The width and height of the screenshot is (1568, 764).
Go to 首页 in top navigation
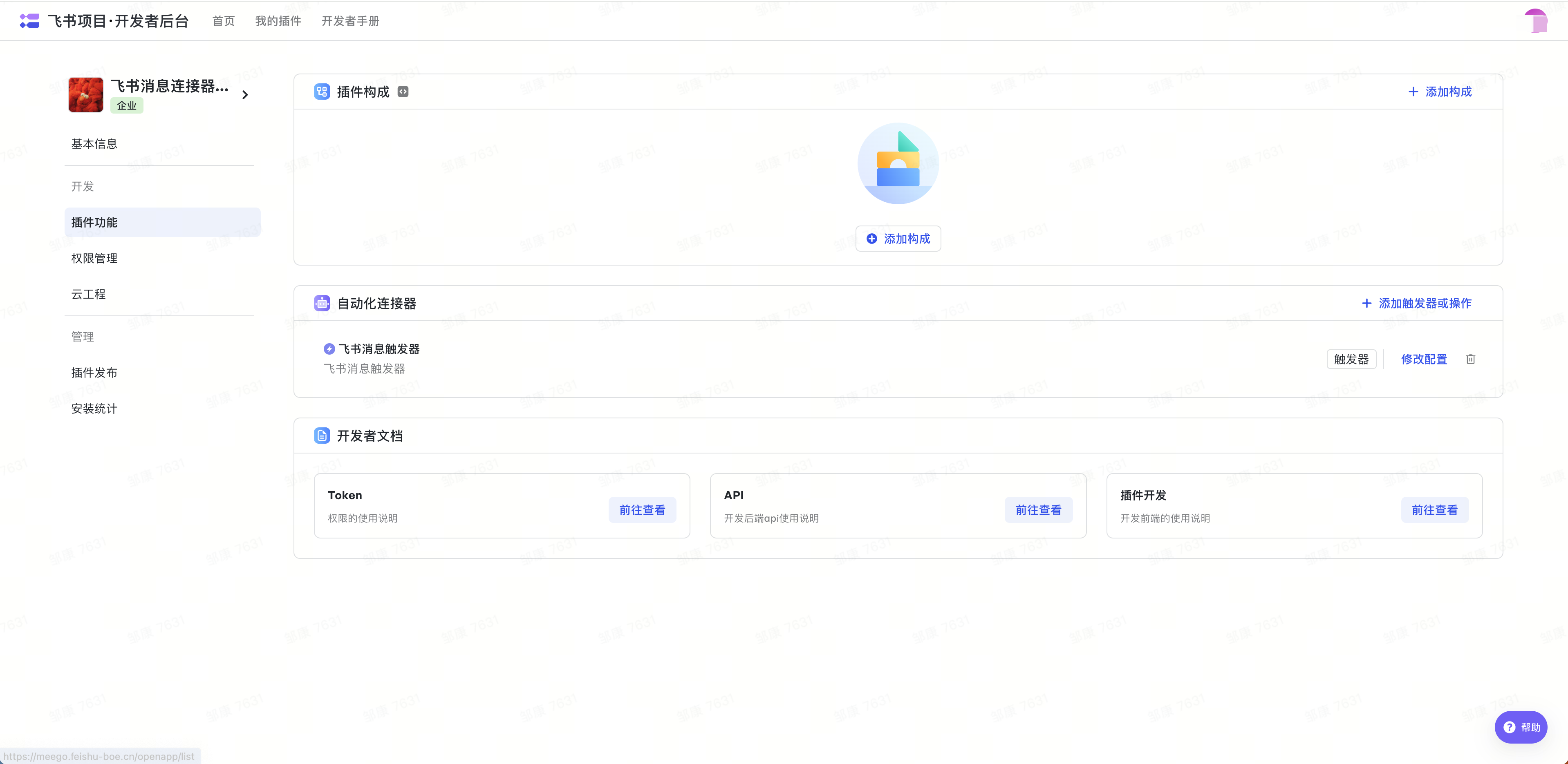click(x=224, y=21)
